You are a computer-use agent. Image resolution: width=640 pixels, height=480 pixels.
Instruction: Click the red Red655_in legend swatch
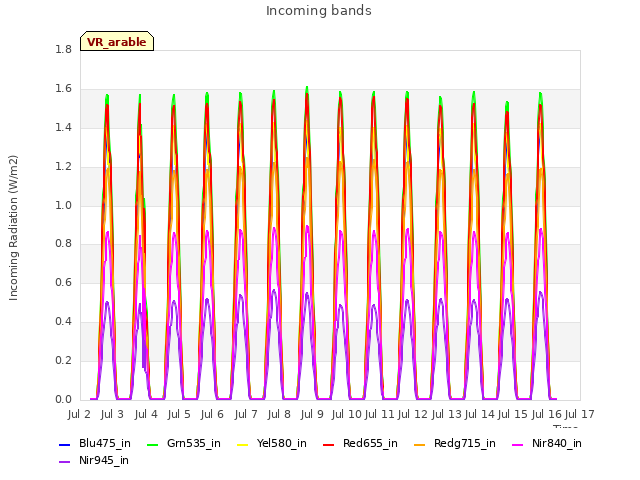tap(329, 444)
